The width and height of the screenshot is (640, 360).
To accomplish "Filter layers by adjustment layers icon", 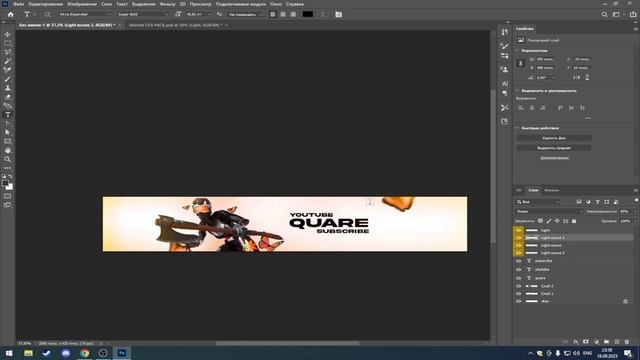I will [588, 202].
